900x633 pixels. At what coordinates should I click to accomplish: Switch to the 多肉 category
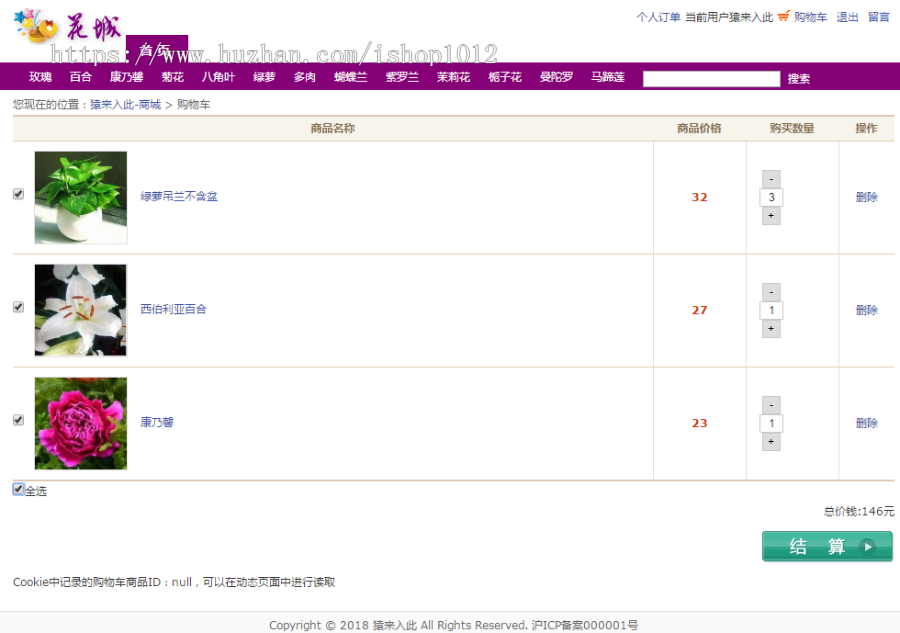pyautogui.click(x=304, y=76)
